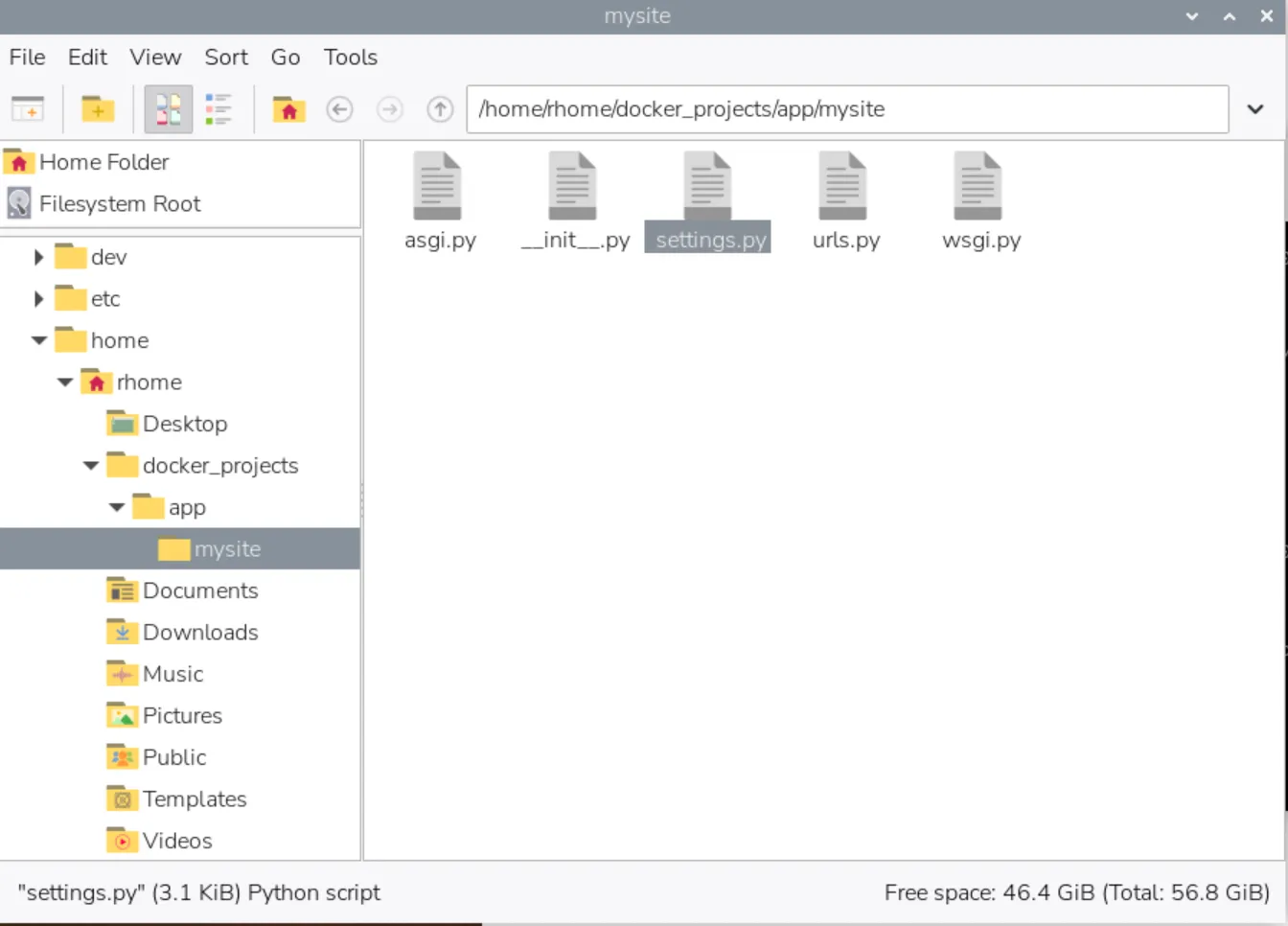Screen dimensions: 1288x926
Task: Create a new folder via toolbar icon
Action: [98, 109]
